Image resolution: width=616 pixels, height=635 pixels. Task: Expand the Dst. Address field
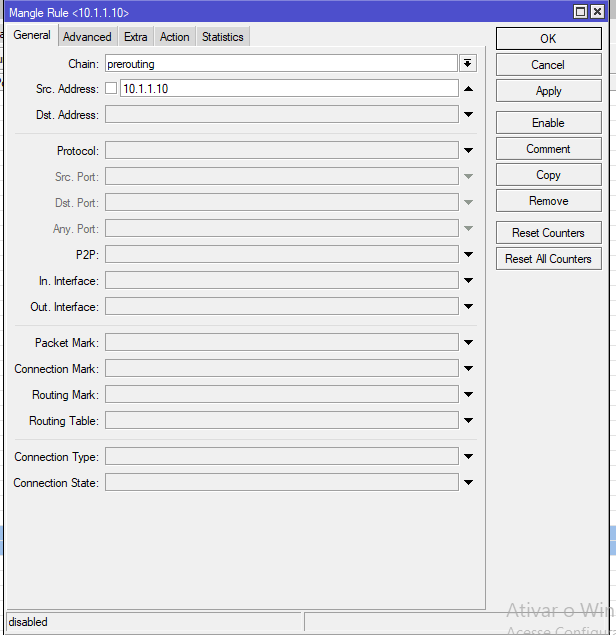point(469,115)
